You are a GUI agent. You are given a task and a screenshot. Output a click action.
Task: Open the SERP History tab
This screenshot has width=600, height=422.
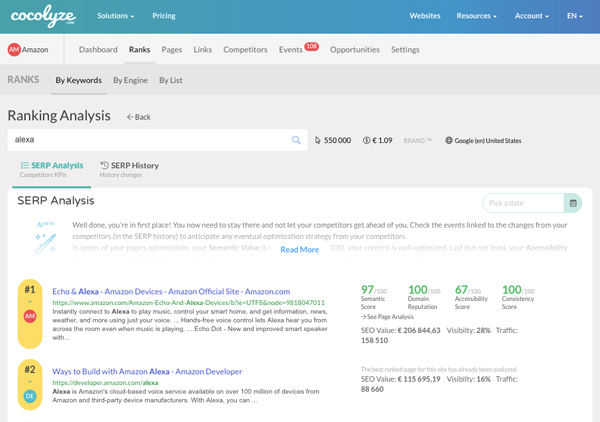pyautogui.click(x=129, y=169)
